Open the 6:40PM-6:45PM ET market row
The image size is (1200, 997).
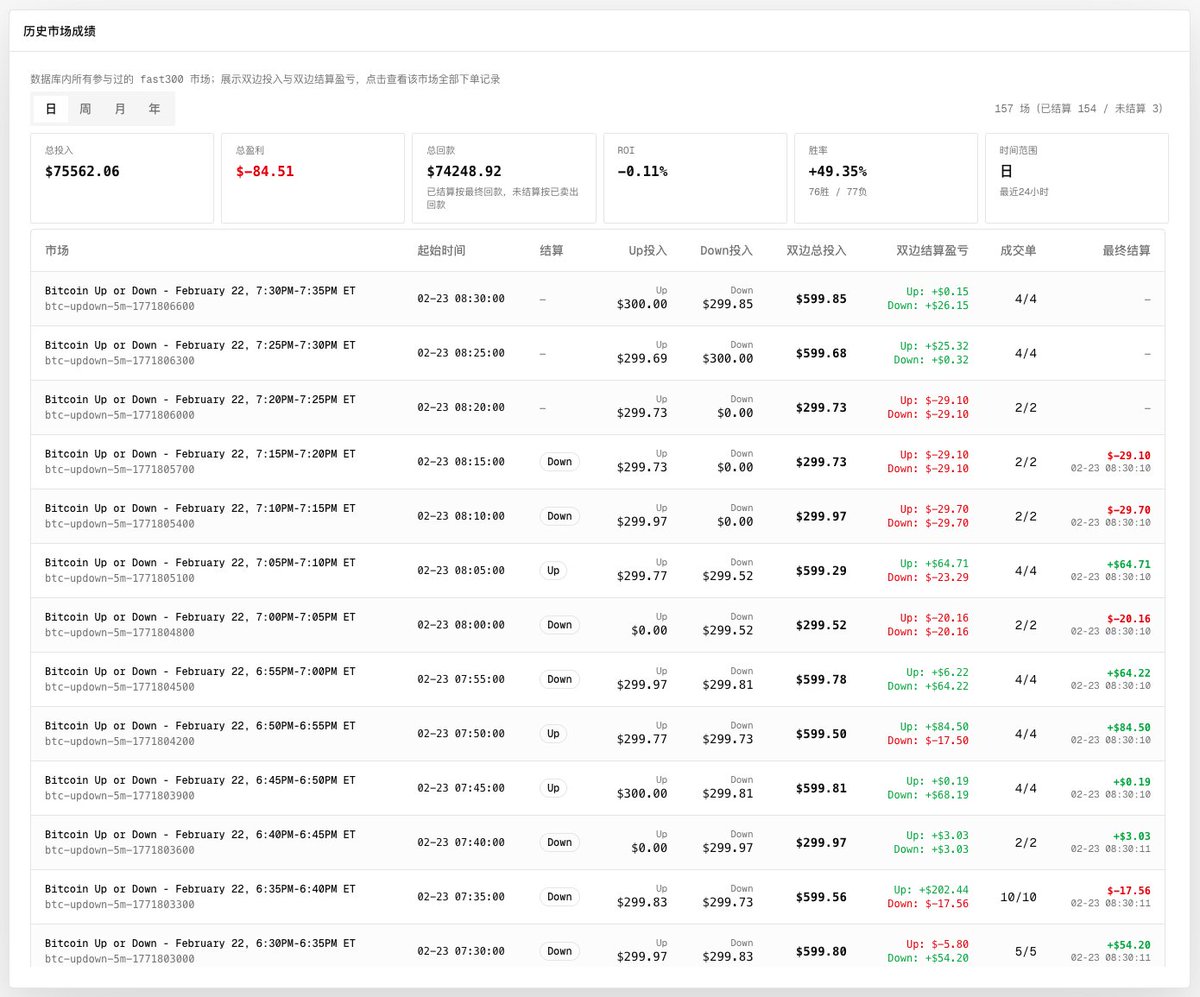598,842
